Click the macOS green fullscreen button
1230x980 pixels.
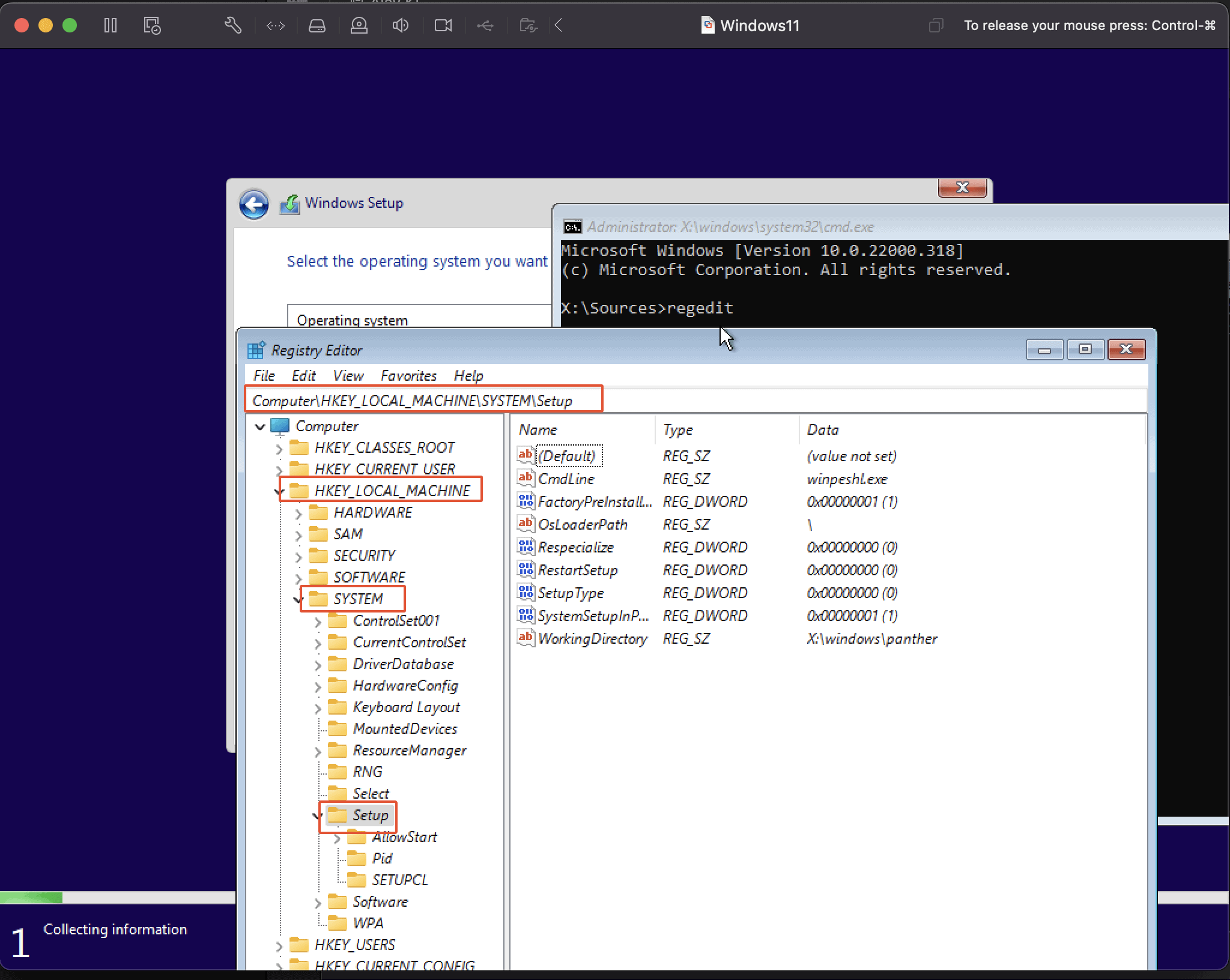point(70,25)
